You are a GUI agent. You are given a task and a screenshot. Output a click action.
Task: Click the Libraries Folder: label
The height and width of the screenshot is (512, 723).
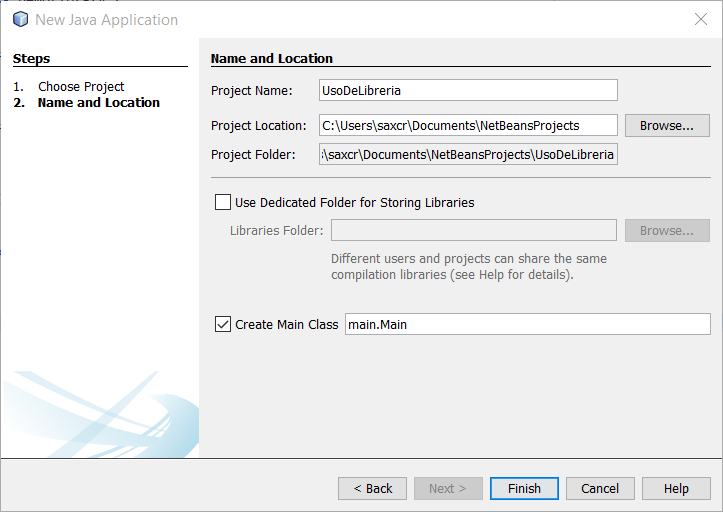[x=277, y=230]
